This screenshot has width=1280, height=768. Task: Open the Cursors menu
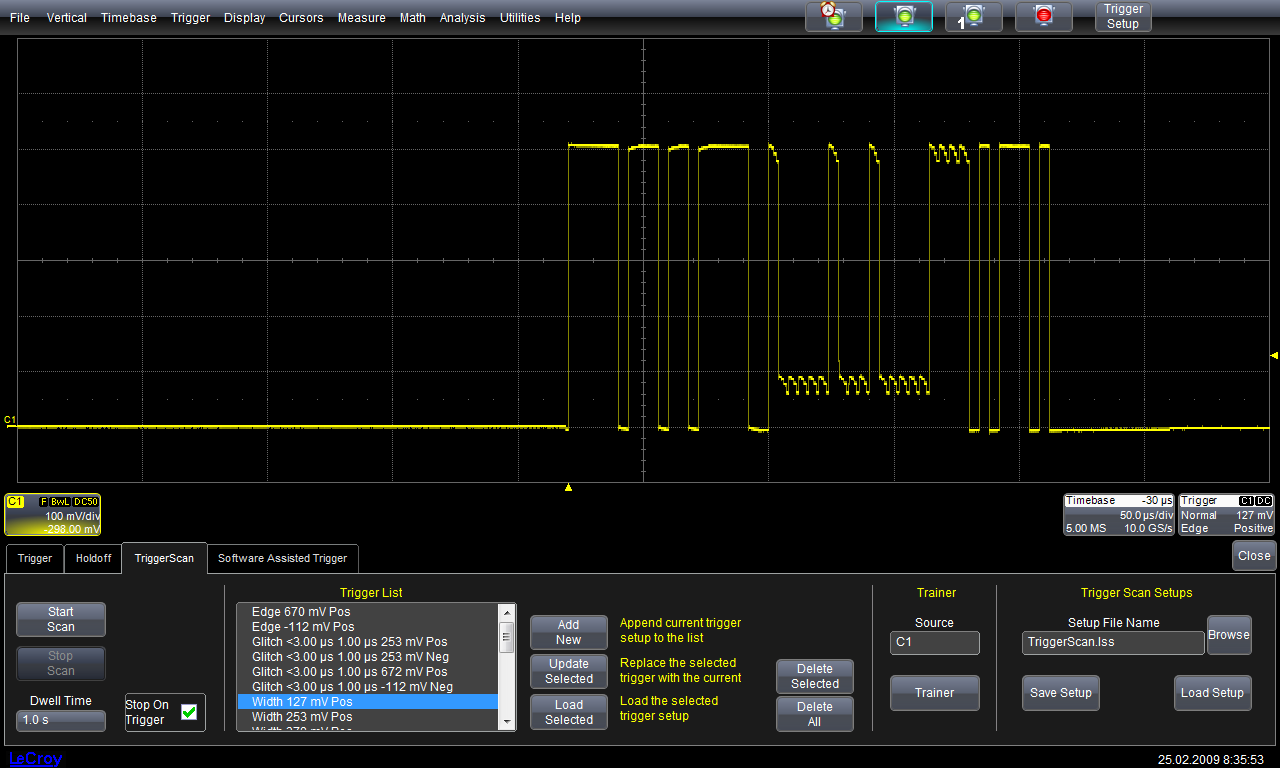tap(301, 18)
